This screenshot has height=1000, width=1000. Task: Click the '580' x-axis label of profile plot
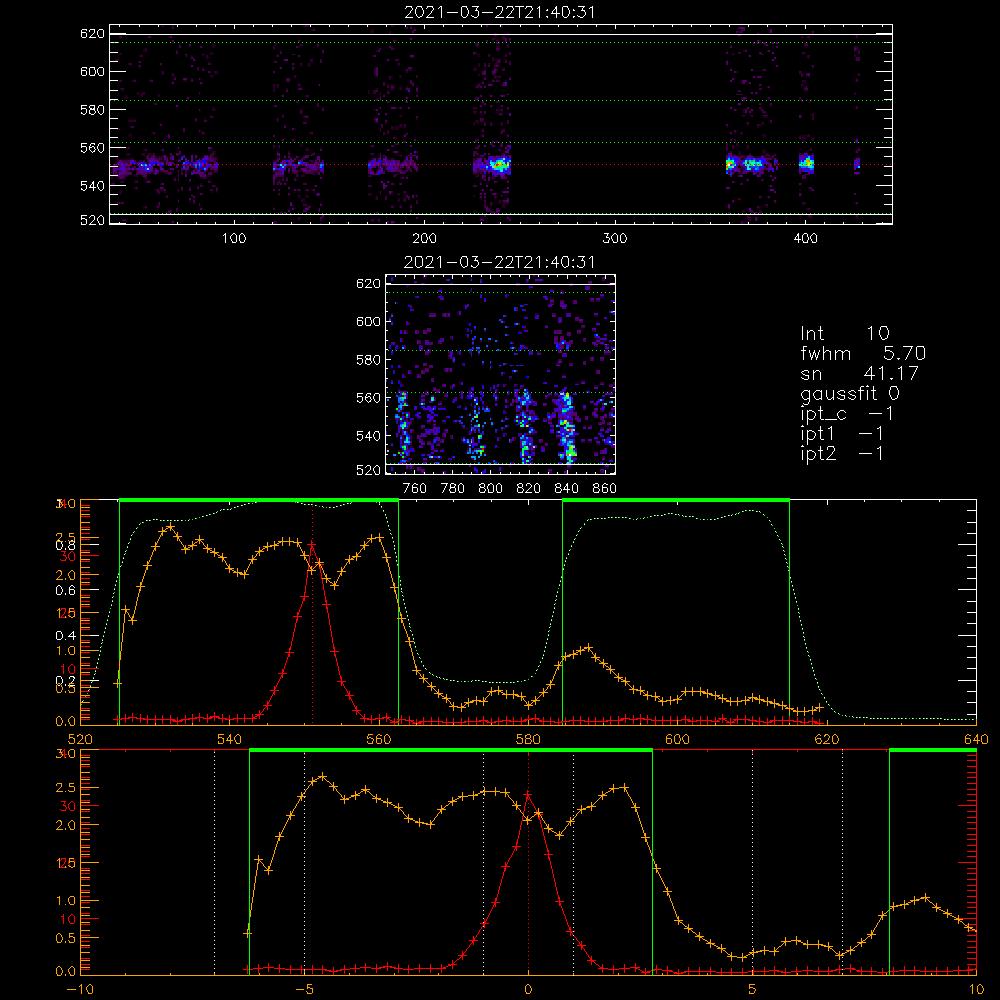pos(528,739)
